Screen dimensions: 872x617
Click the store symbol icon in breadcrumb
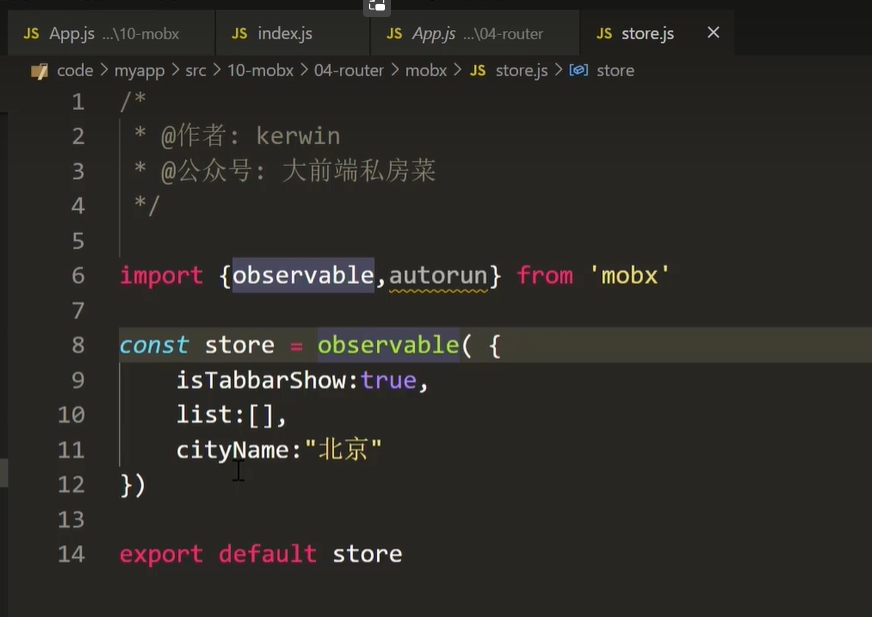[x=578, y=71]
